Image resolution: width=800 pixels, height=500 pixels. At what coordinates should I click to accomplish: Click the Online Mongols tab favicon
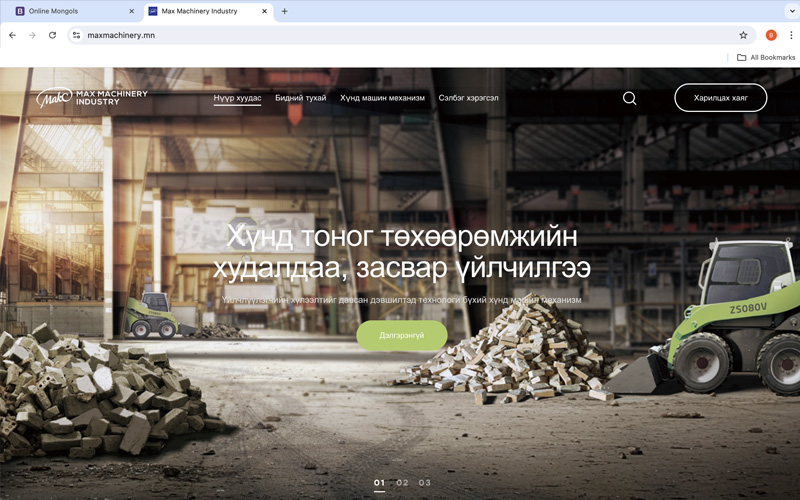(20, 11)
